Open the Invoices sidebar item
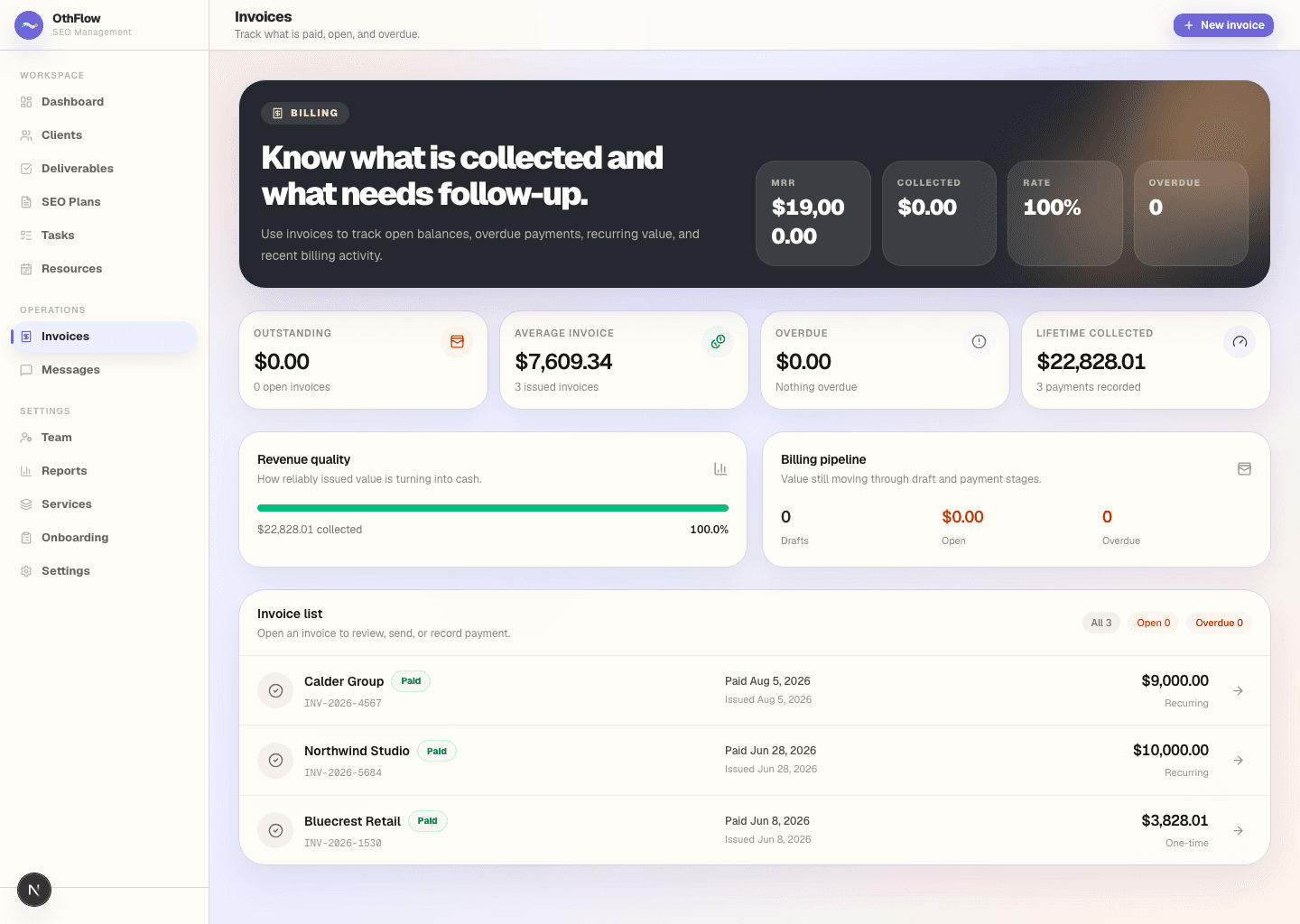1300x924 pixels. tap(104, 337)
